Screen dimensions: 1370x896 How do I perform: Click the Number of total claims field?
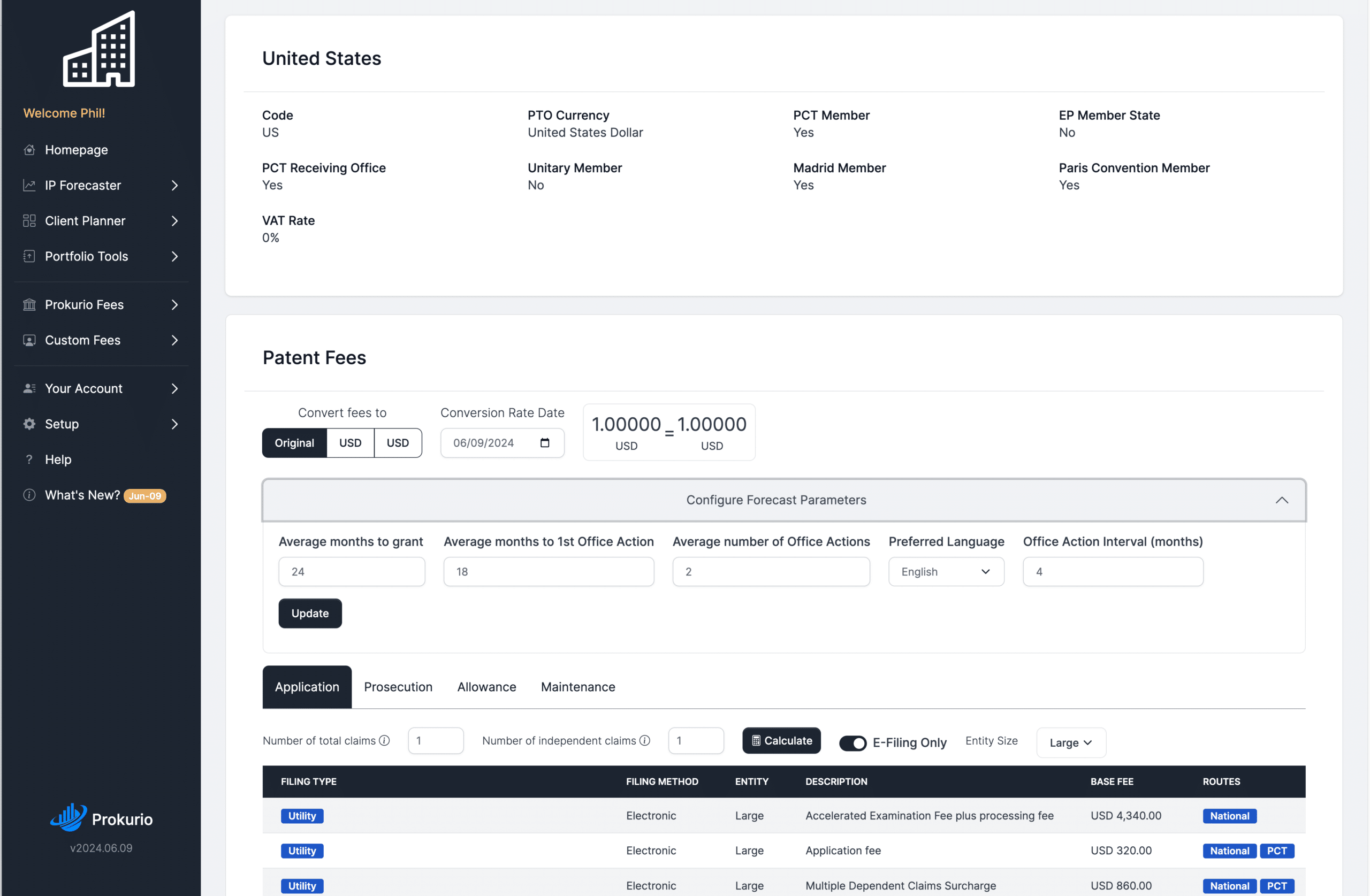[x=436, y=741]
